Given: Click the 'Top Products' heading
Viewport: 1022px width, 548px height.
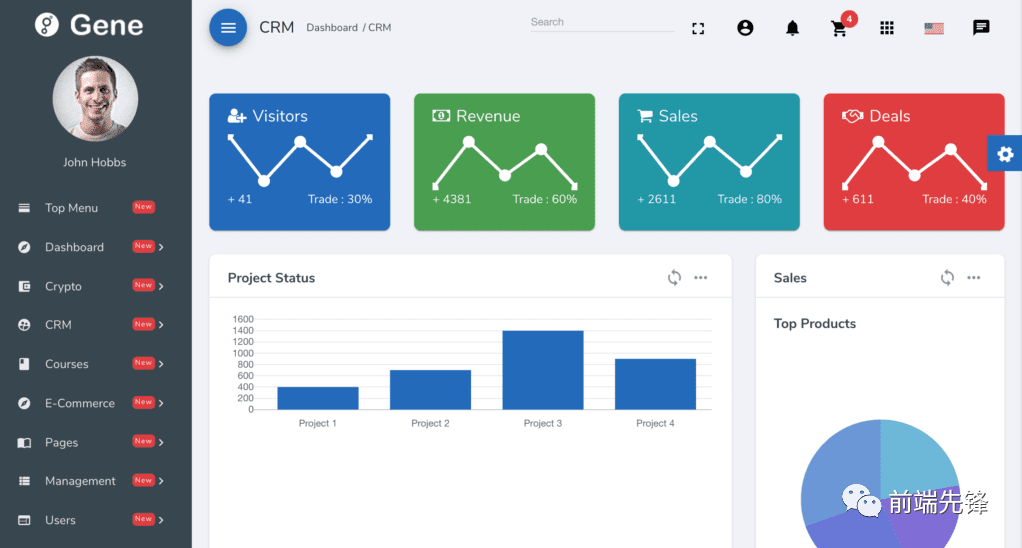Looking at the screenshot, I should click(x=815, y=324).
